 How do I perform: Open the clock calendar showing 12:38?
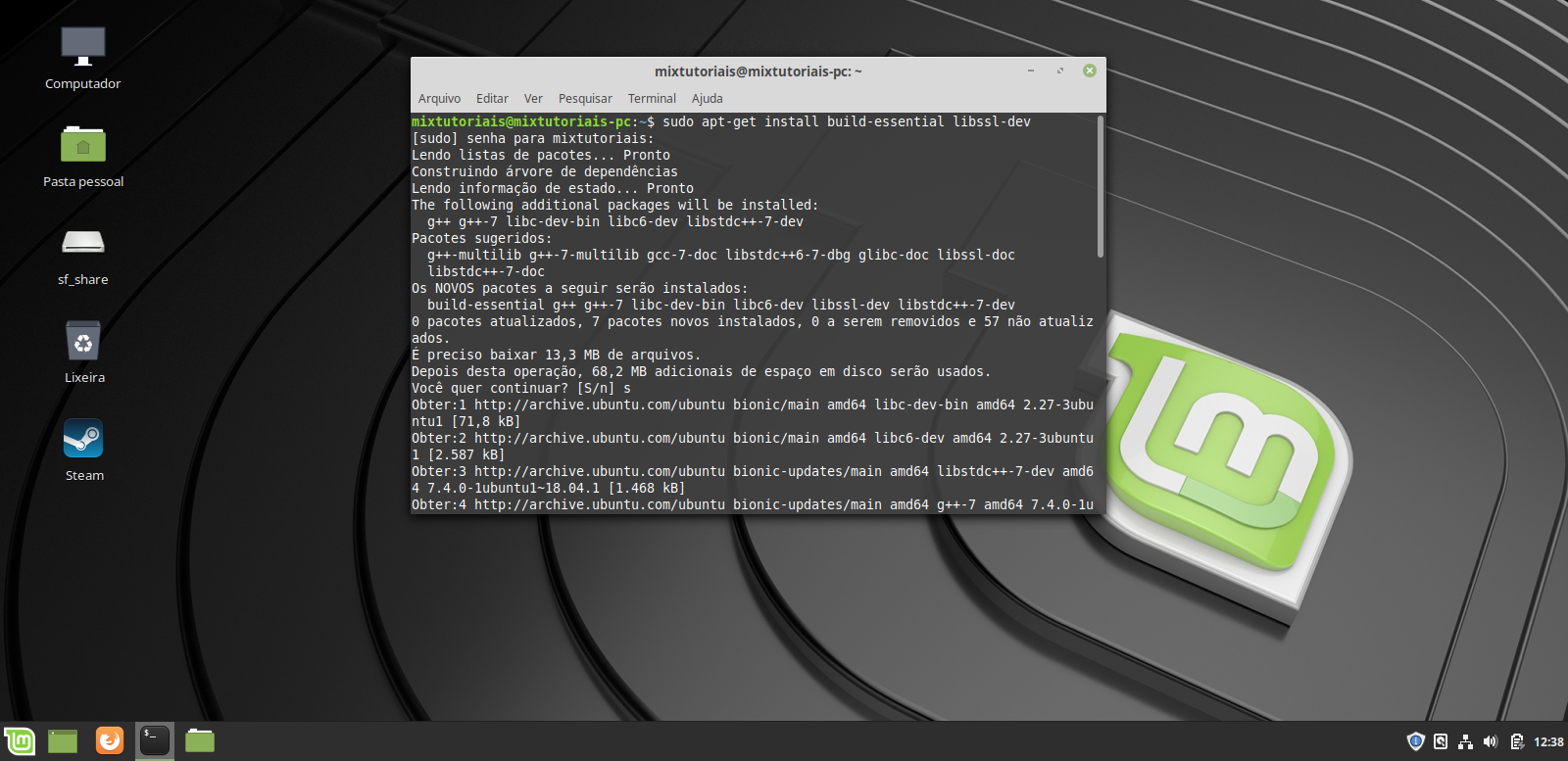click(x=1548, y=741)
